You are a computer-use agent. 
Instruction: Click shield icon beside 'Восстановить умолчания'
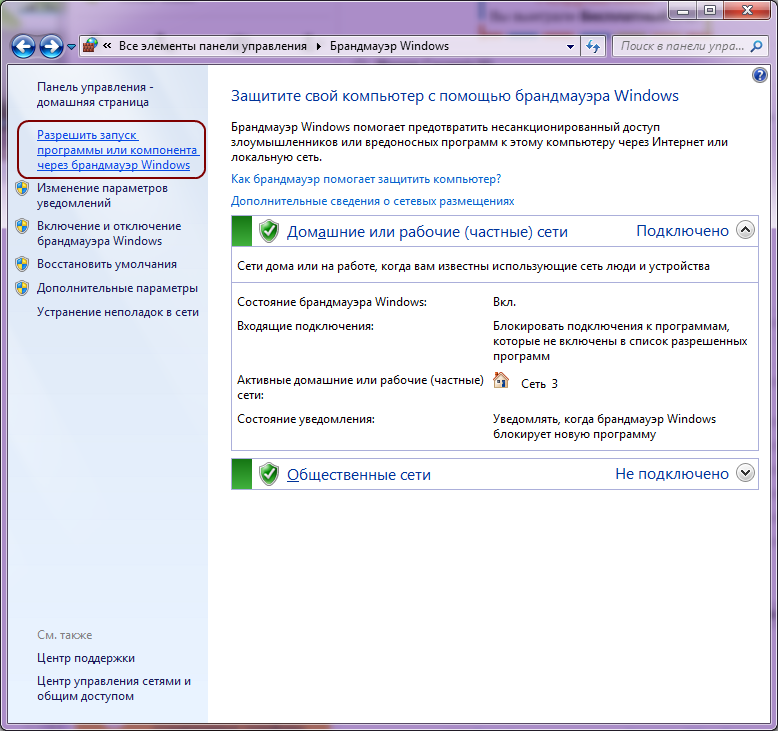(22, 264)
